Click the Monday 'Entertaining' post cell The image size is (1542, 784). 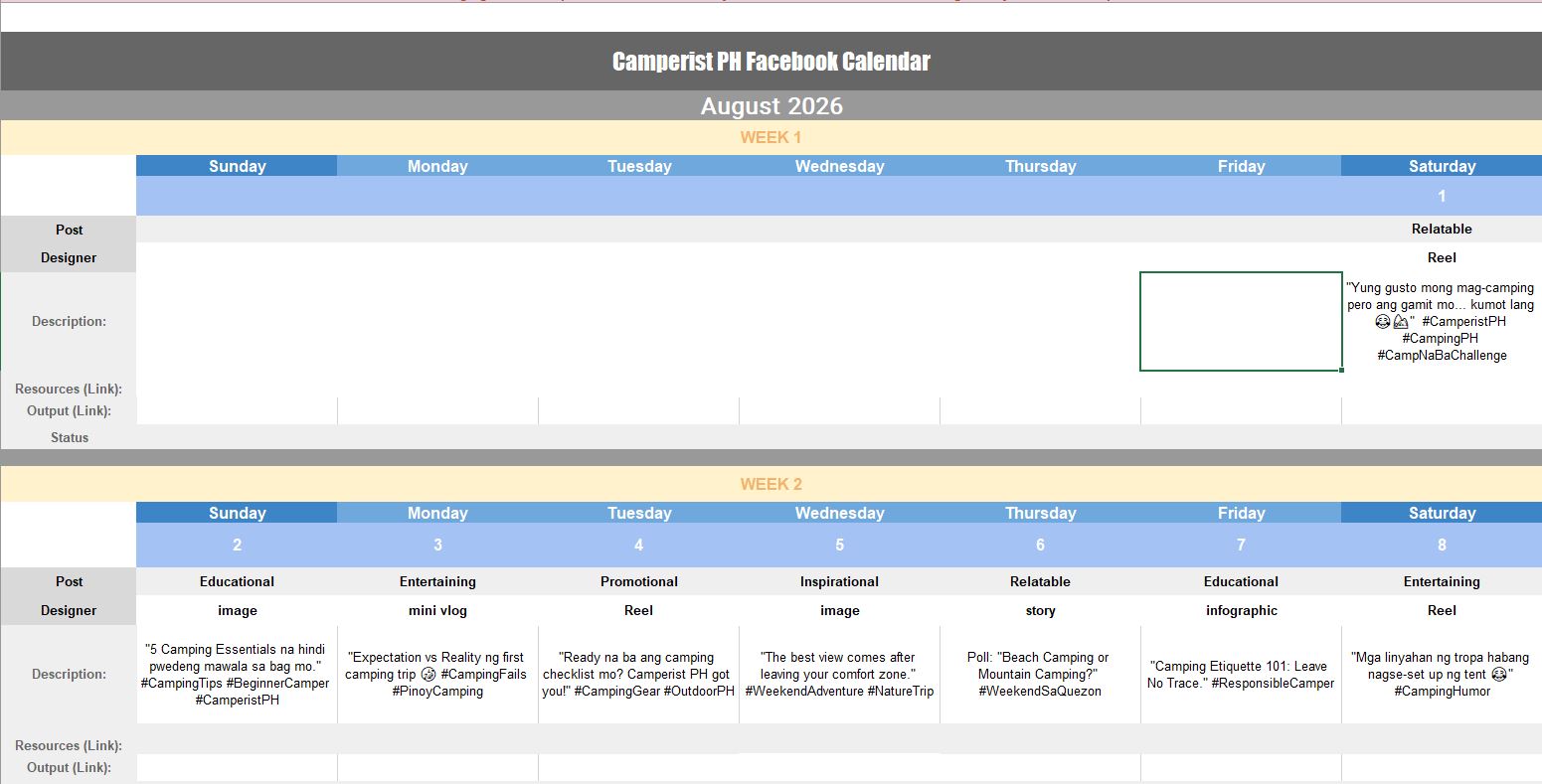437,581
